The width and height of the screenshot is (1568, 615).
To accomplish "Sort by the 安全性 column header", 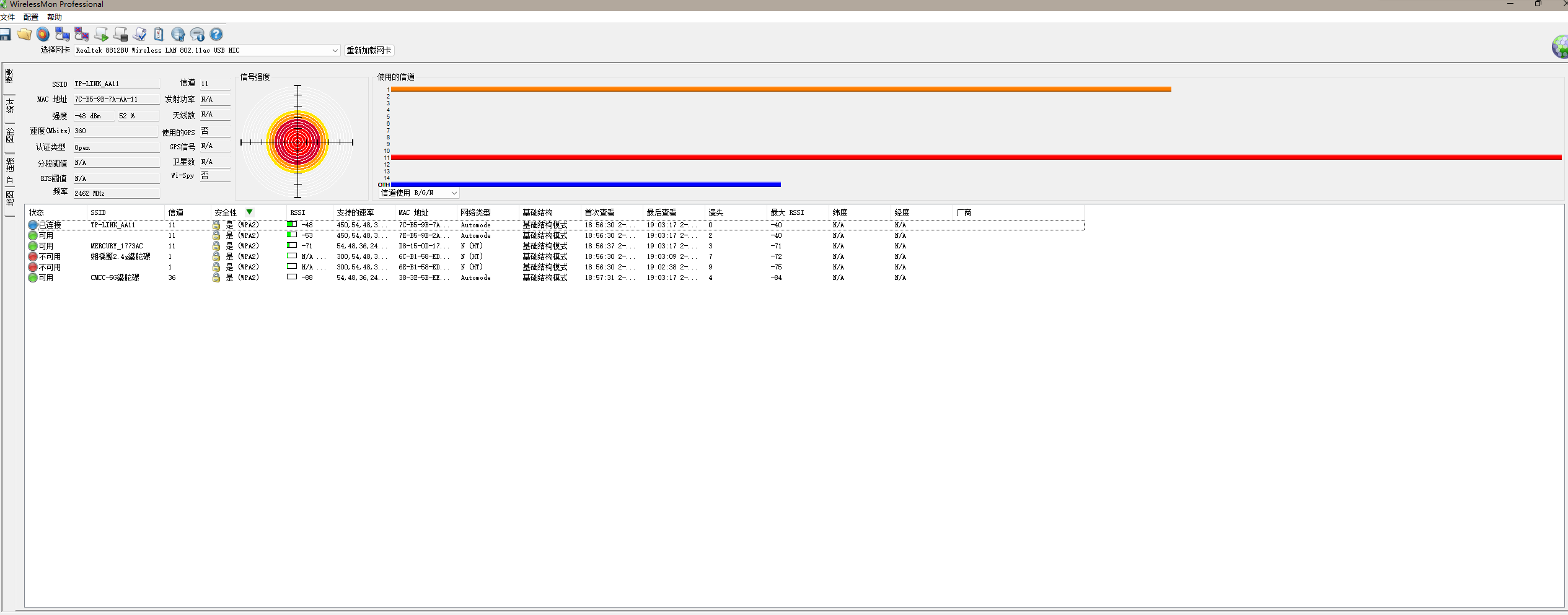I will coord(249,212).
